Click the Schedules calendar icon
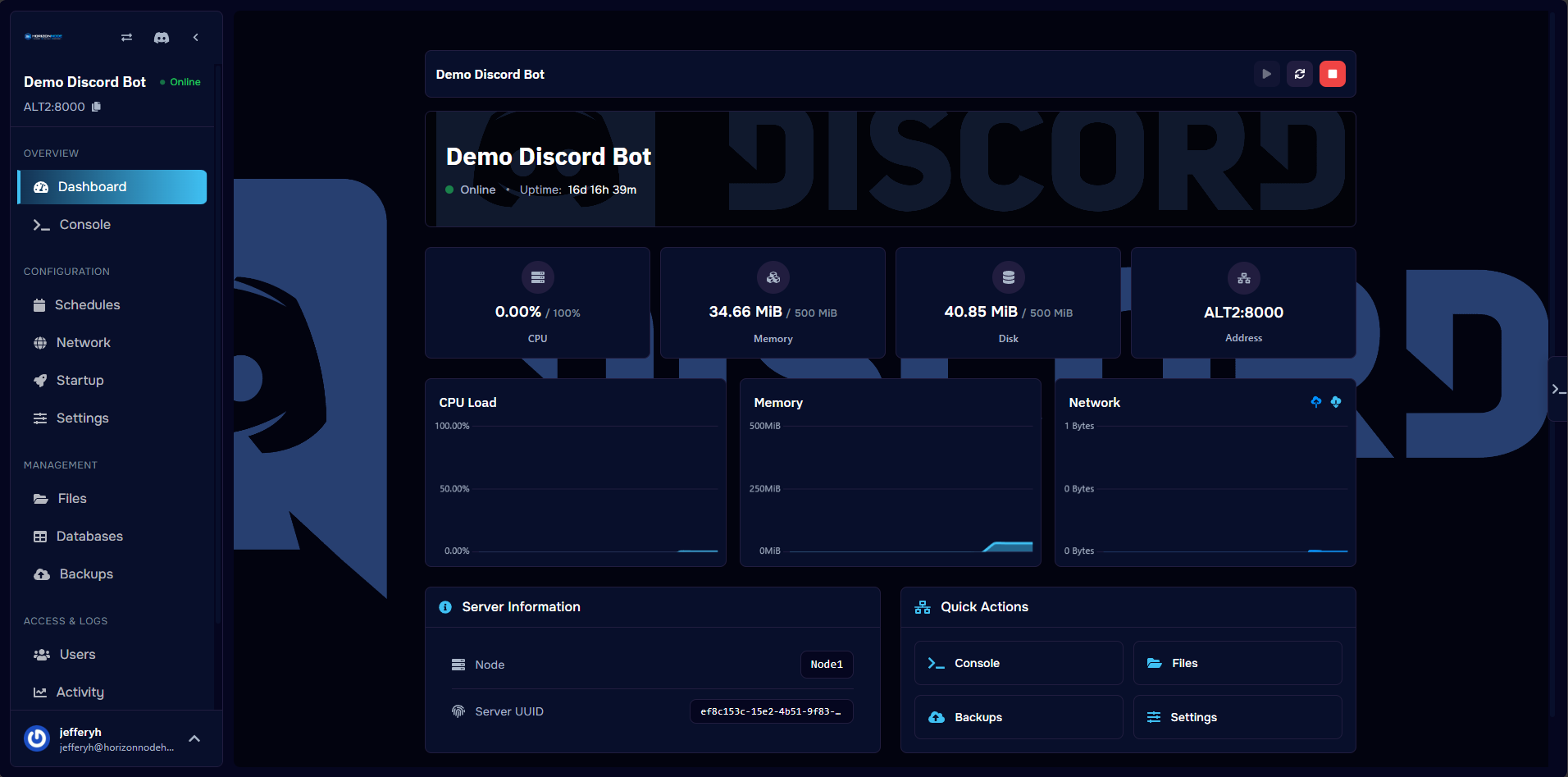 pyautogui.click(x=39, y=305)
